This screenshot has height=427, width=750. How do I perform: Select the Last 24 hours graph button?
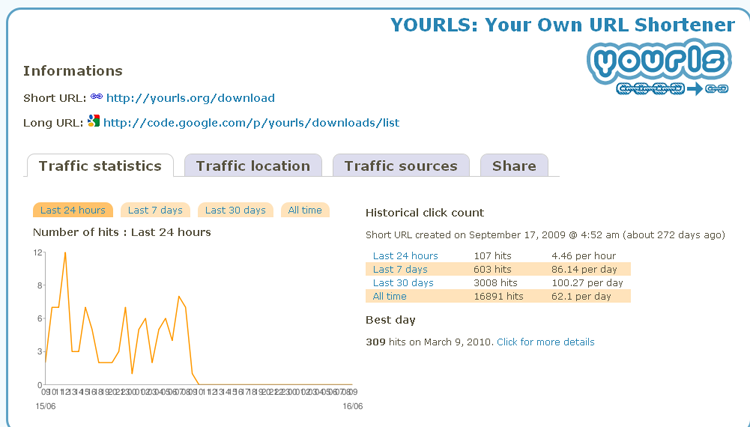(73, 210)
